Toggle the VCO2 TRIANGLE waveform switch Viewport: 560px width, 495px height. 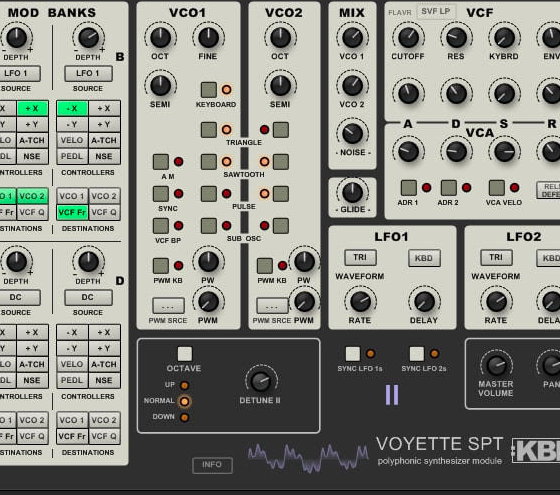[281, 130]
